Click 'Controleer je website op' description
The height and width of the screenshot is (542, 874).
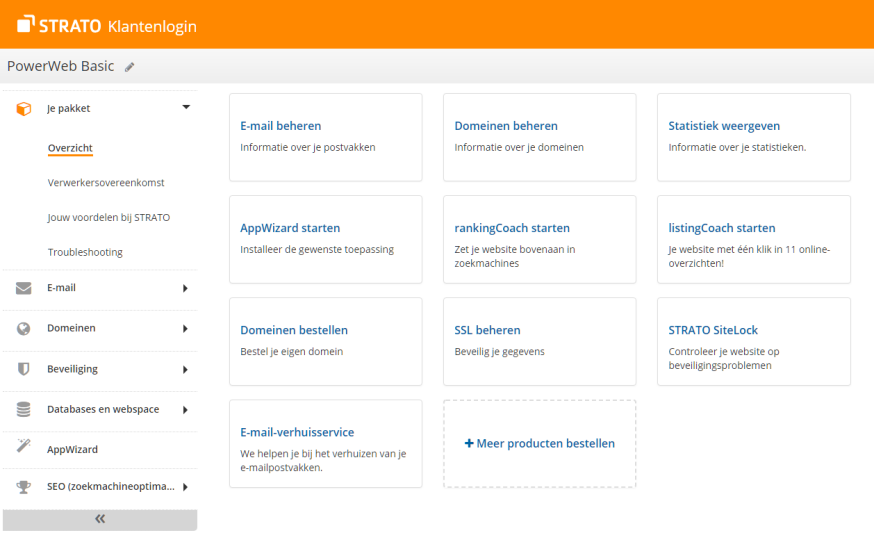(x=724, y=358)
